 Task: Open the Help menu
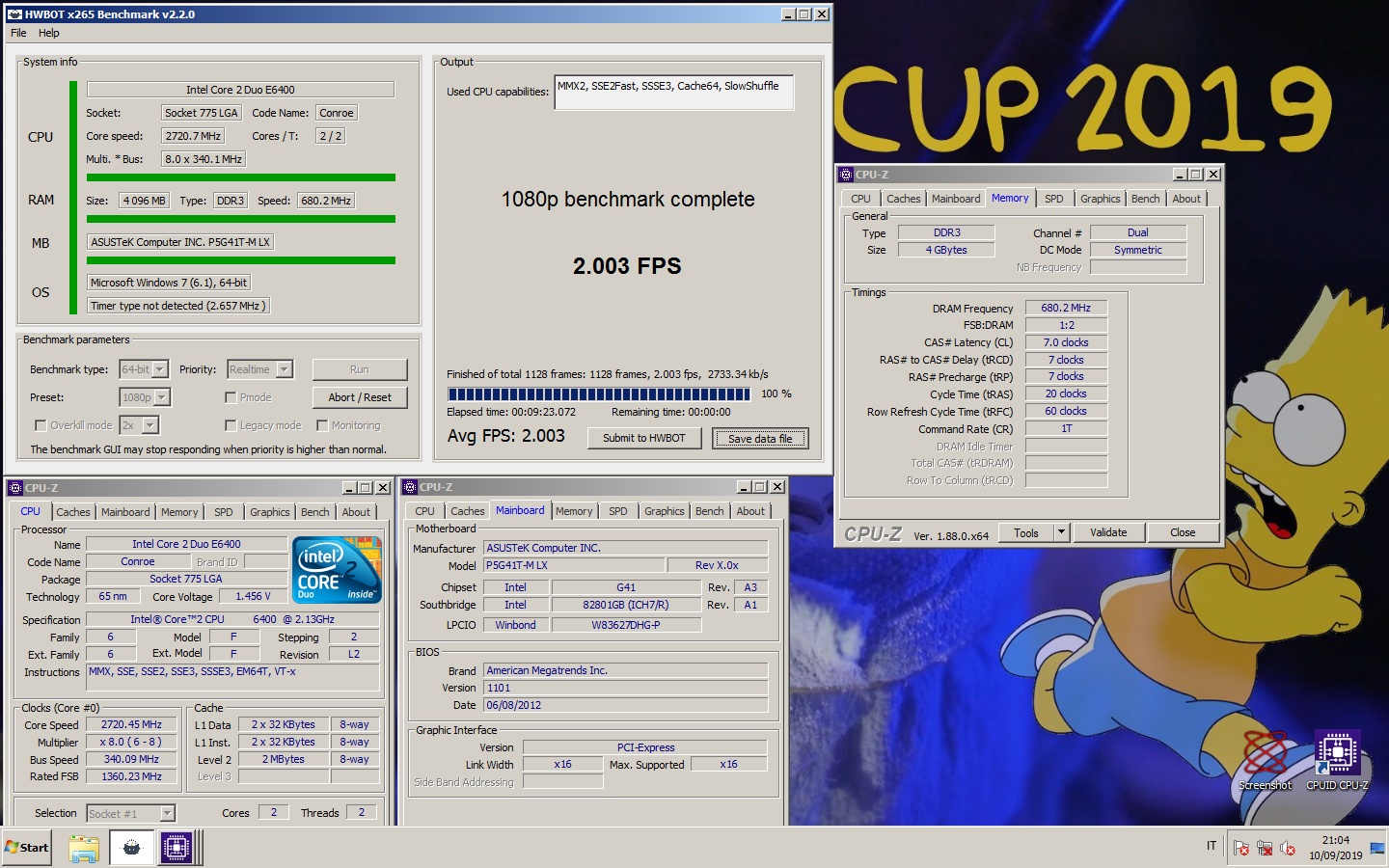coord(48,33)
